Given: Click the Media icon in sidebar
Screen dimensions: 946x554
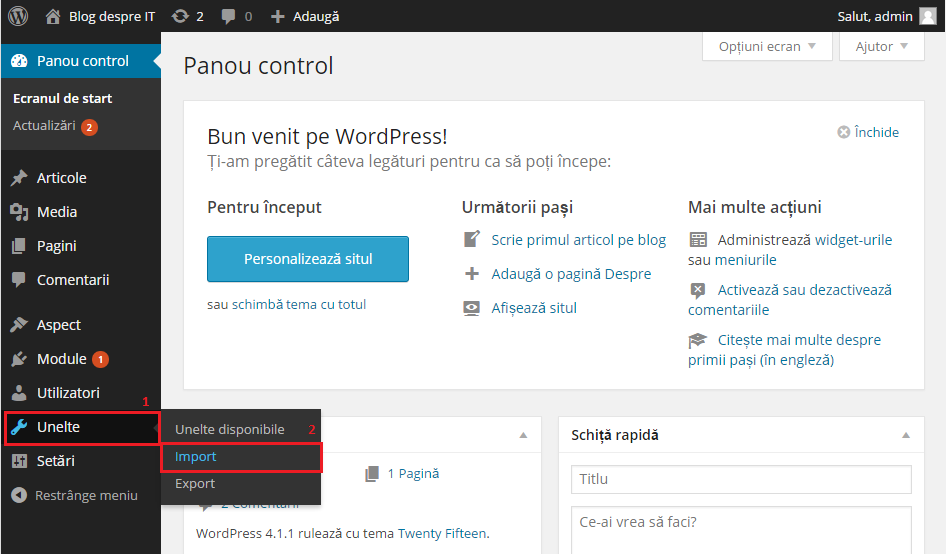Looking at the screenshot, I should coord(19,212).
